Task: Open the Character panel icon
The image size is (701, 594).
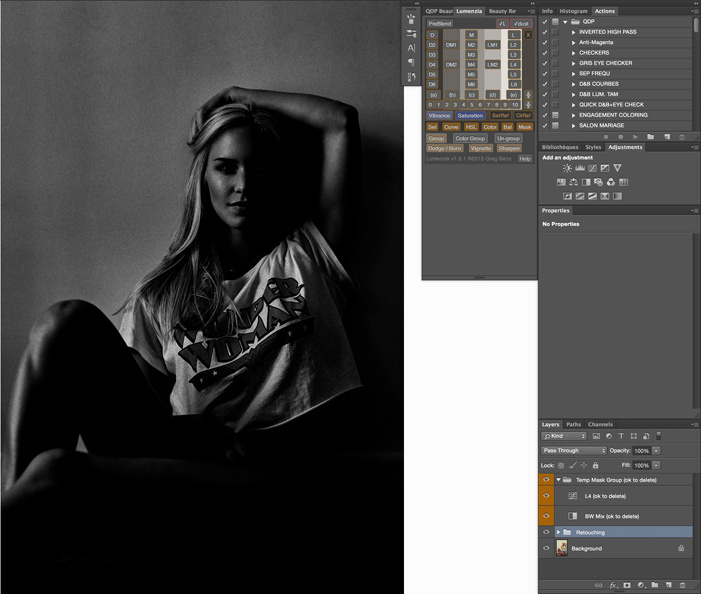Action: click(411, 48)
